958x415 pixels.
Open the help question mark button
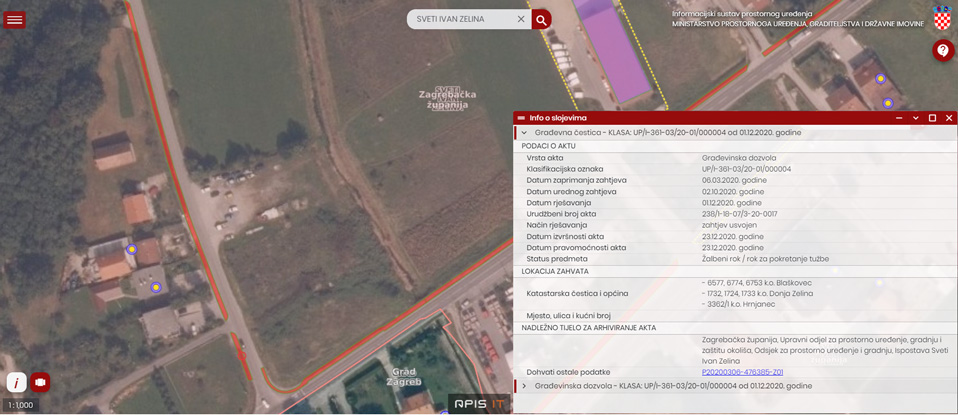click(x=942, y=50)
